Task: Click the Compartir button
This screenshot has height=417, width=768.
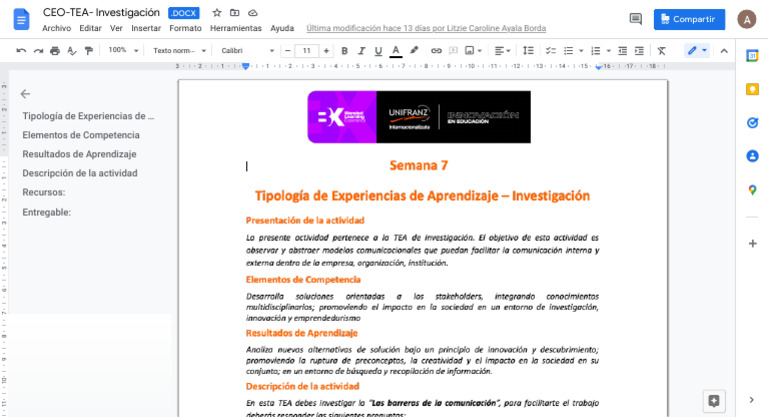Action: pos(689,19)
